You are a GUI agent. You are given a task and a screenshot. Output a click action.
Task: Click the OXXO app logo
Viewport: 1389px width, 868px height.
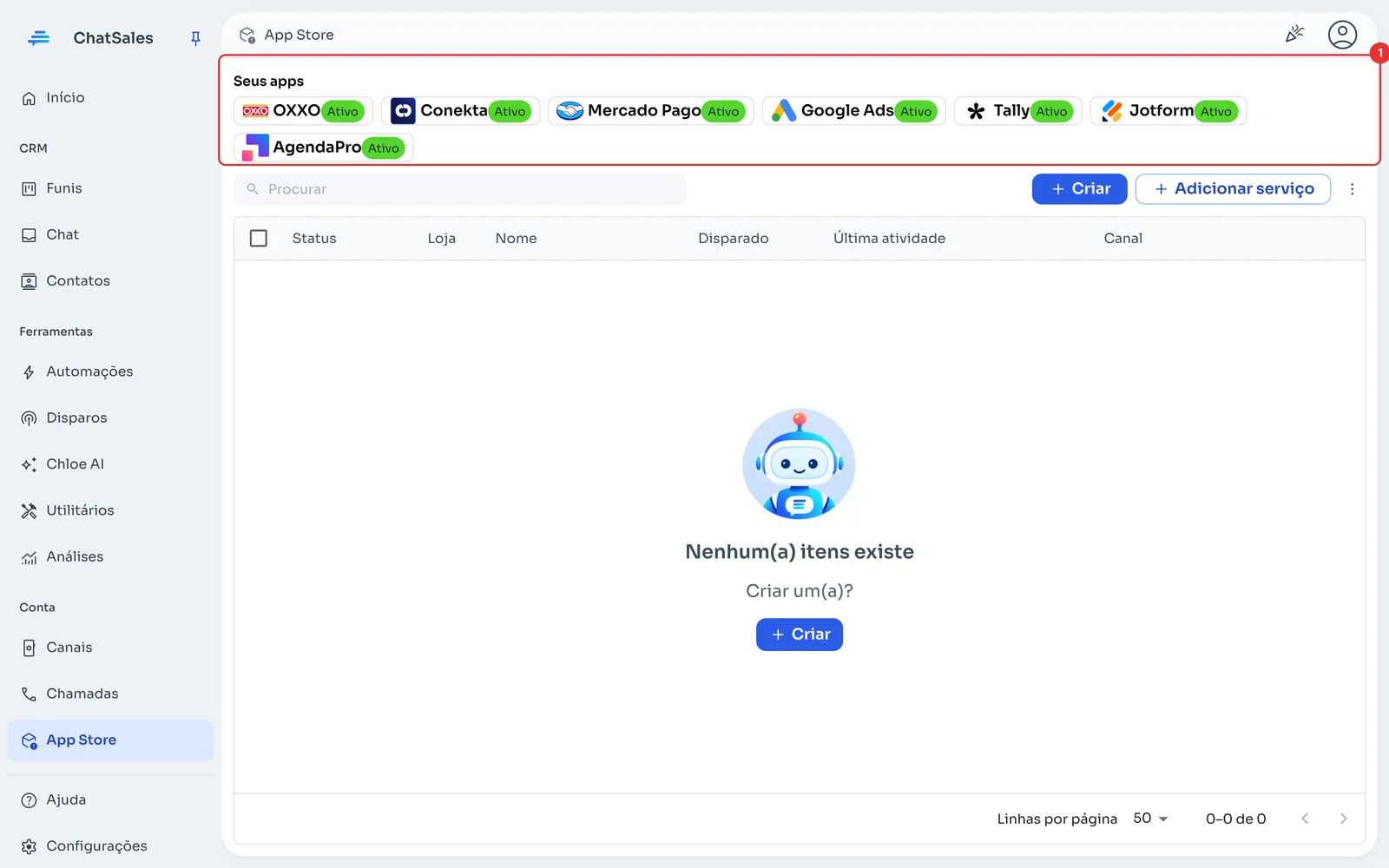pos(255,111)
